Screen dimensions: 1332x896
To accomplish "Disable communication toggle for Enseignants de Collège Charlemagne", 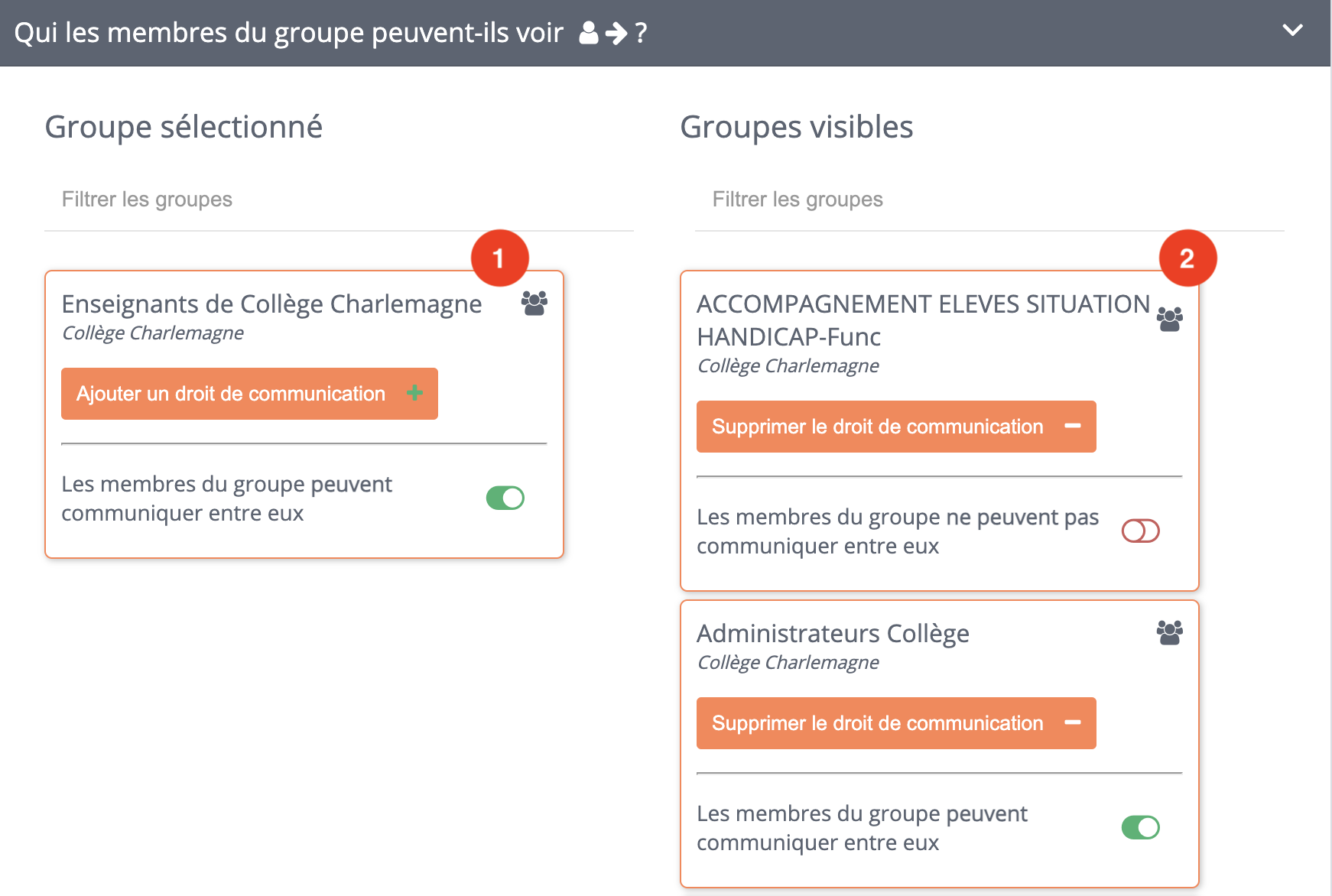I will tap(505, 498).
